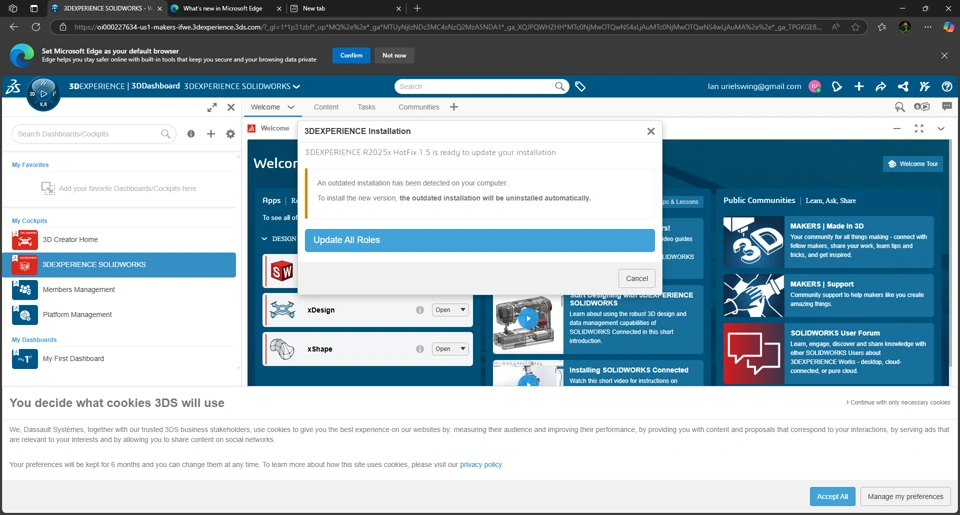Close the dashboard list side panel
The height and width of the screenshot is (515, 960).
pos(231,107)
